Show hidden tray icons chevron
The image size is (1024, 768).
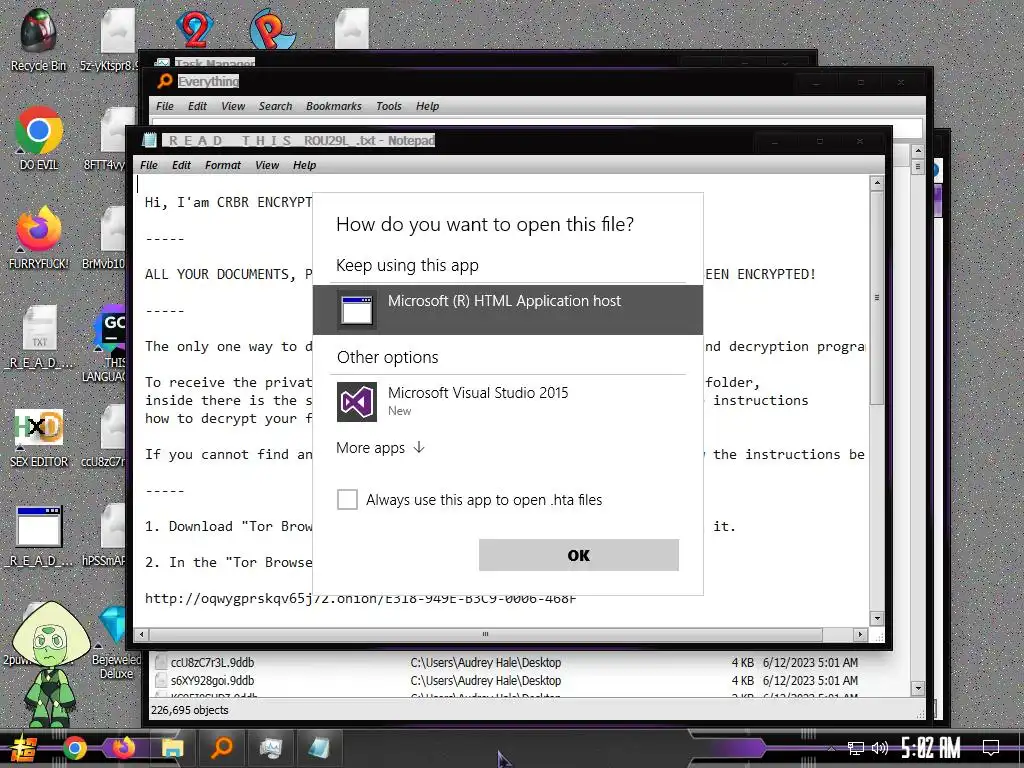(831, 749)
